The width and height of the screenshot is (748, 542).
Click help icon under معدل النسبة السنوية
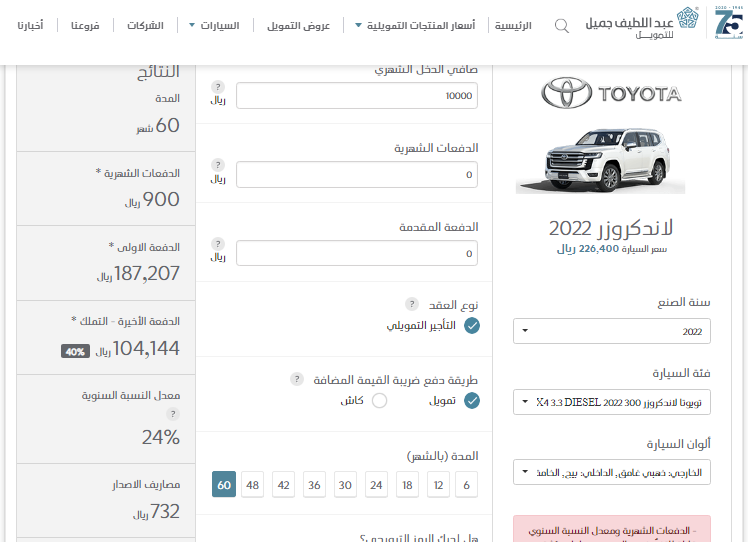click(x=173, y=414)
